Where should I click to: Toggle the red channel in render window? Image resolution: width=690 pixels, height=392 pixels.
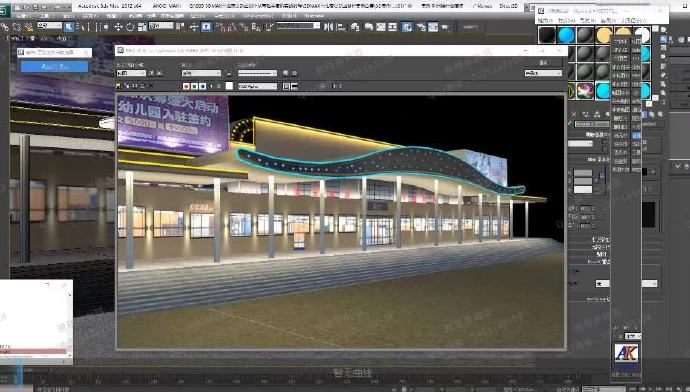click(x=186, y=86)
